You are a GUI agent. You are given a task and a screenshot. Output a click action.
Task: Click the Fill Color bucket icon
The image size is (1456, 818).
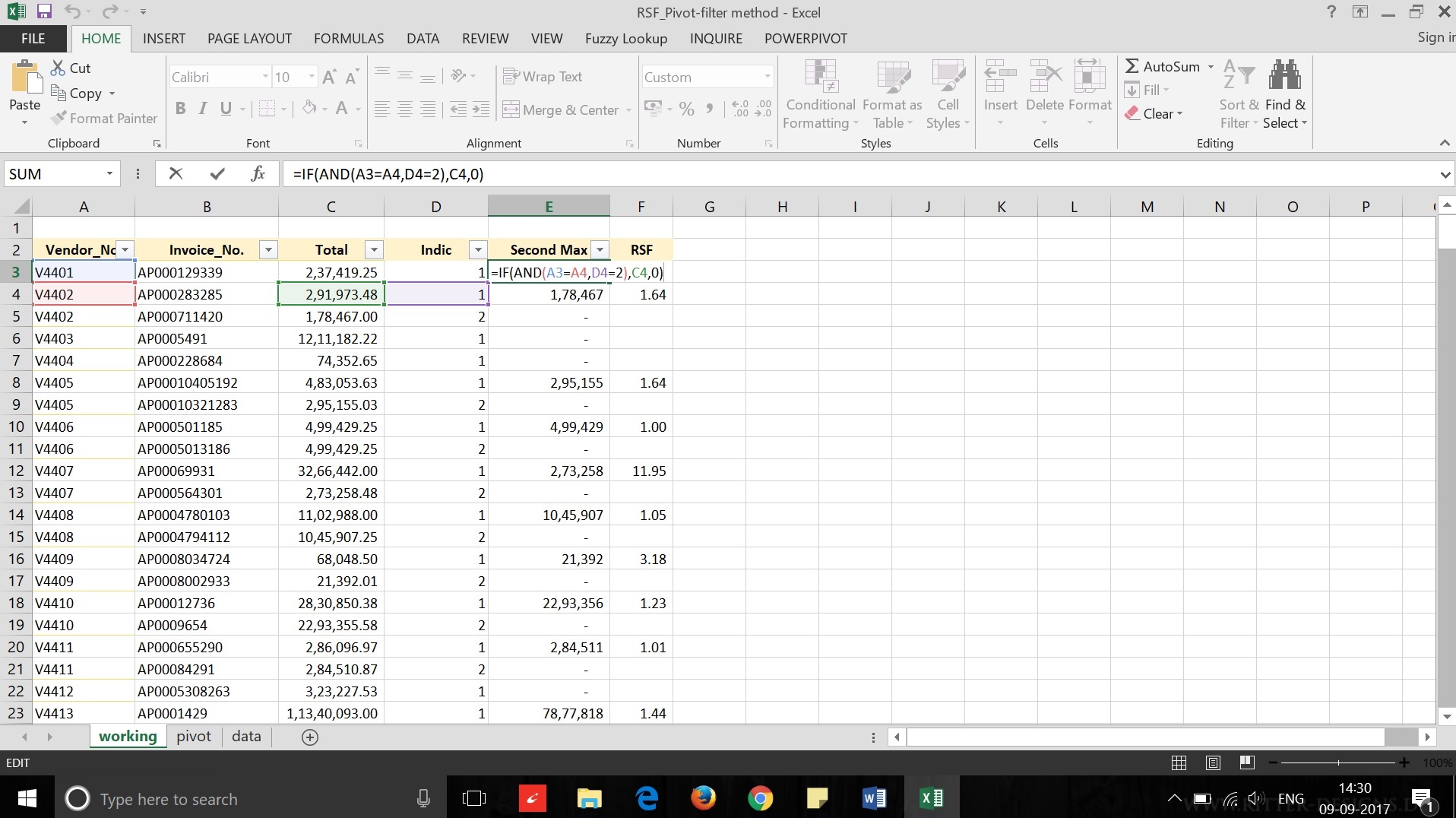(309, 109)
